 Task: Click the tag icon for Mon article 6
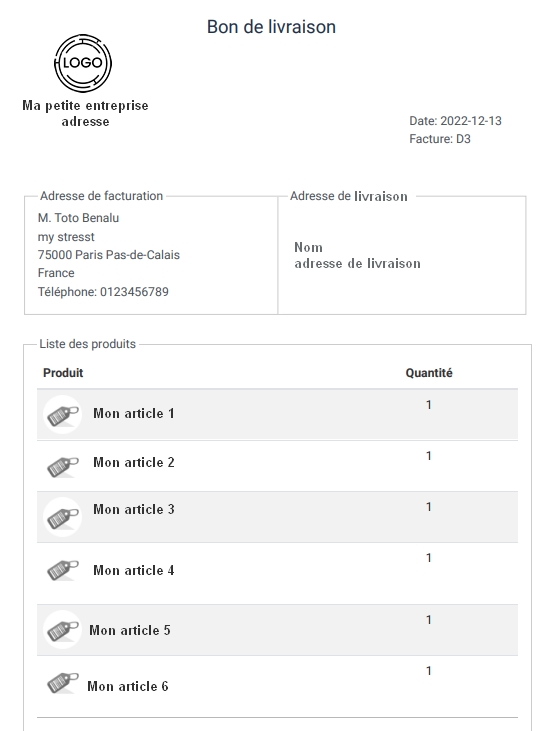tap(62, 683)
